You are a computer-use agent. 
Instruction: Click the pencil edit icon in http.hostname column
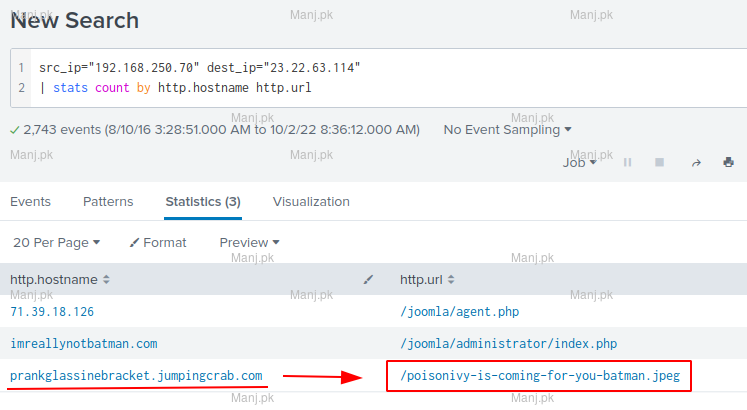[x=368, y=279]
